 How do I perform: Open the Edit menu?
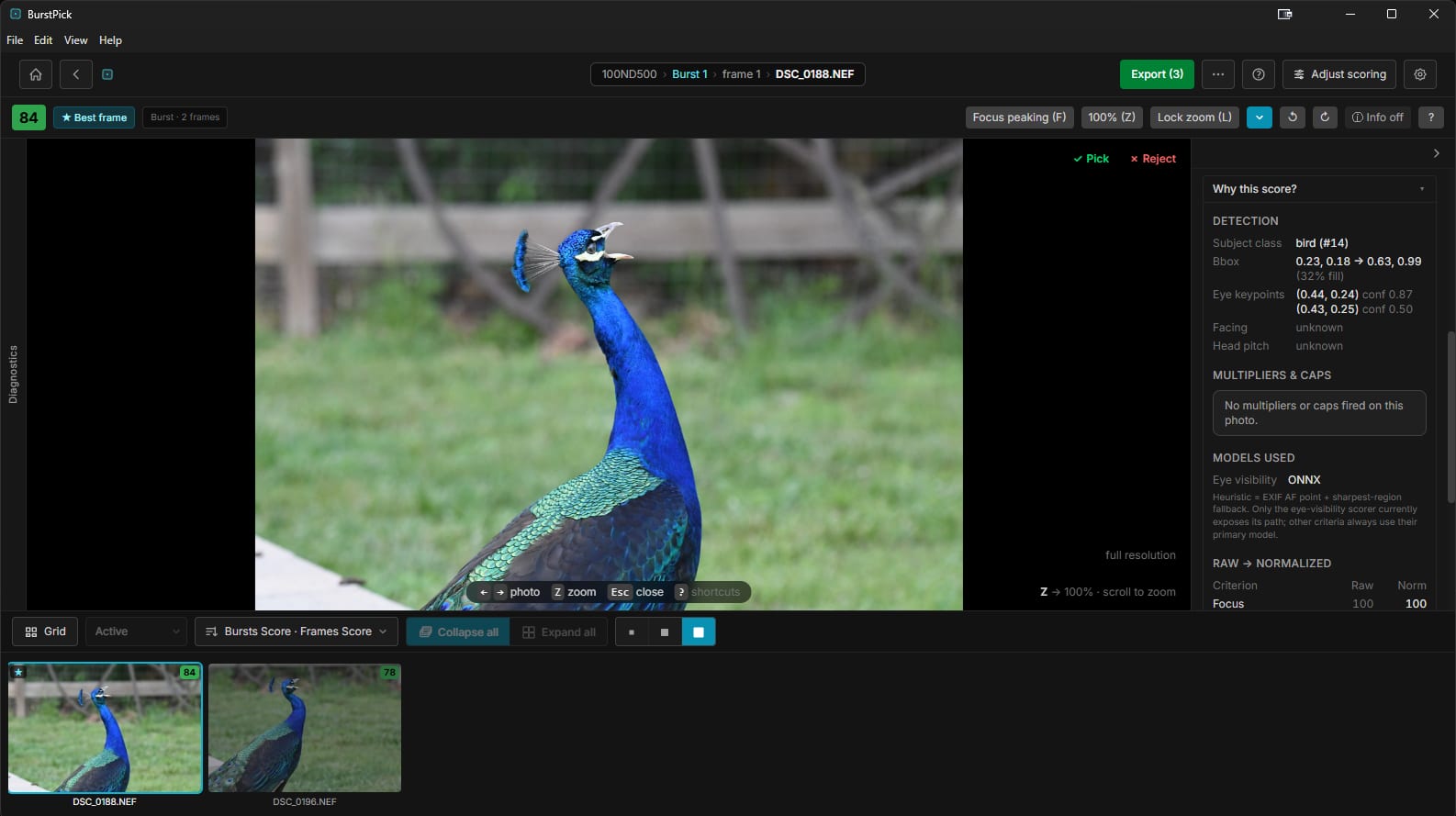[x=43, y=40]
